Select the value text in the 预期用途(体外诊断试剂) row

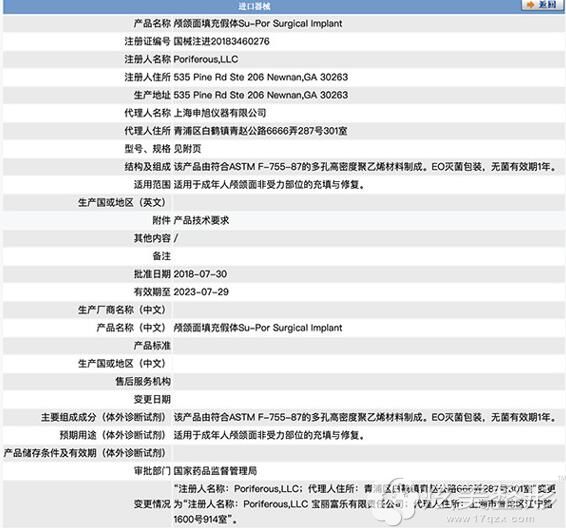pos(270,436)
